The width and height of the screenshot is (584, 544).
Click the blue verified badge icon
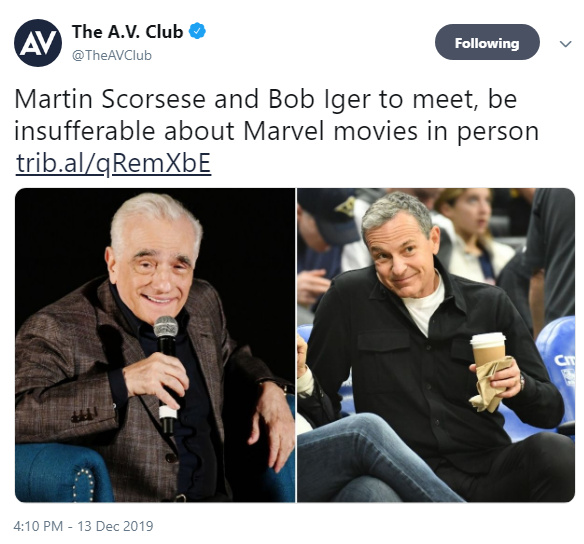[197, 31]
